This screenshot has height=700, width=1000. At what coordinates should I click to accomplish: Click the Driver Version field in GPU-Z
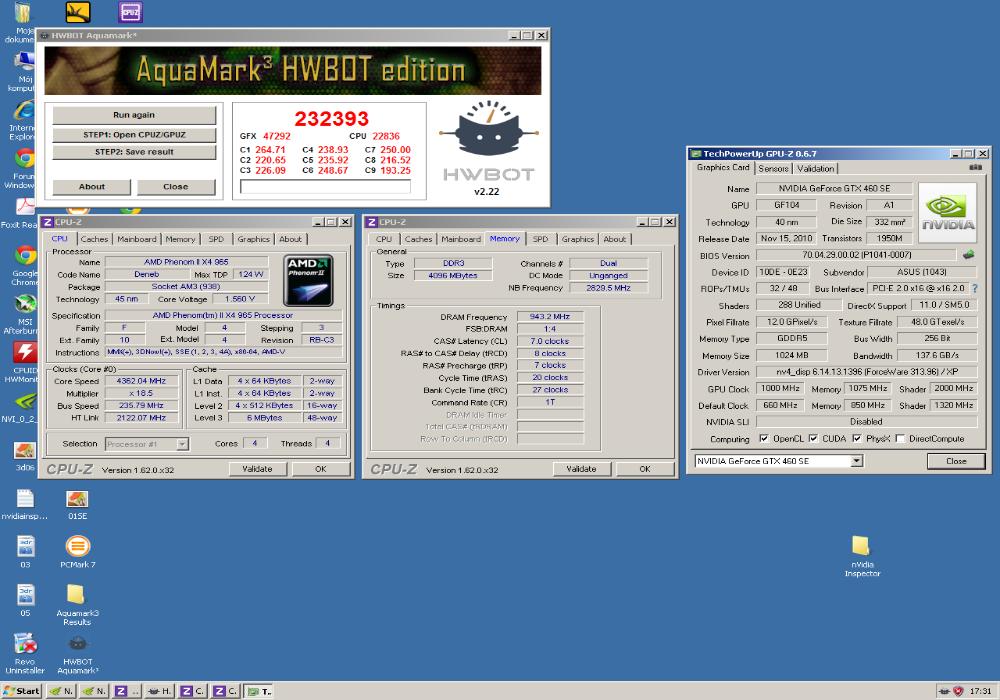coord(867,372)
